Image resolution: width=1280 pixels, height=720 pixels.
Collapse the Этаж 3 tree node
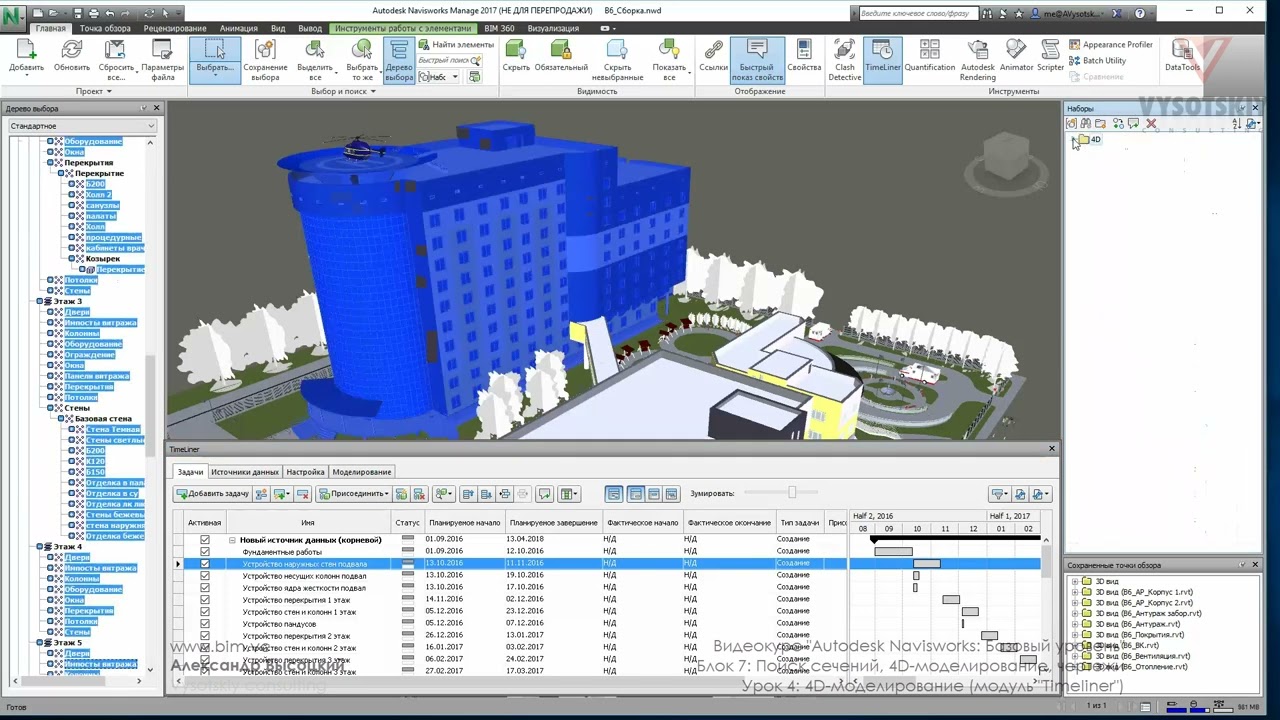41,301
